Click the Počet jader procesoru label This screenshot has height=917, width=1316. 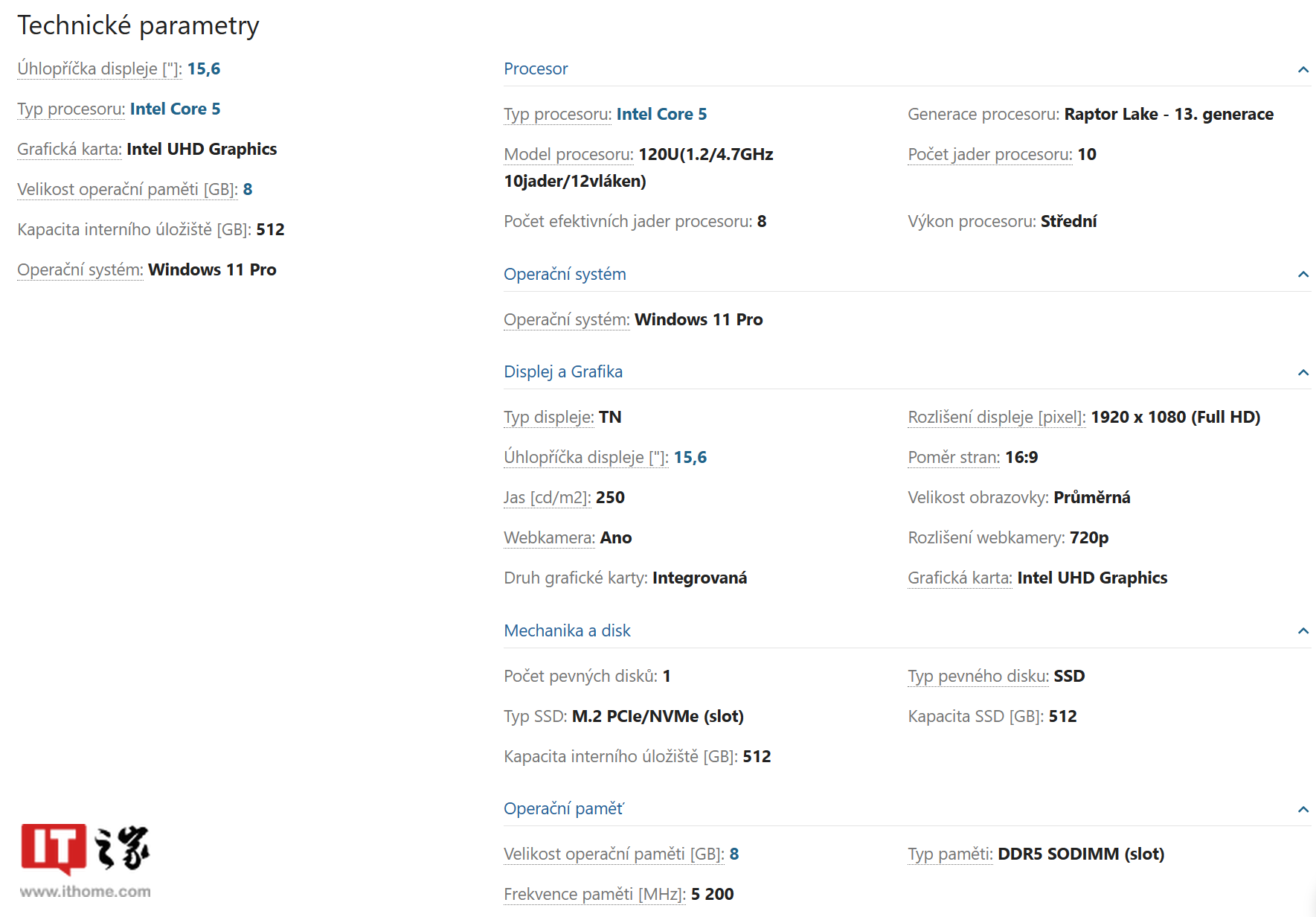990,154
